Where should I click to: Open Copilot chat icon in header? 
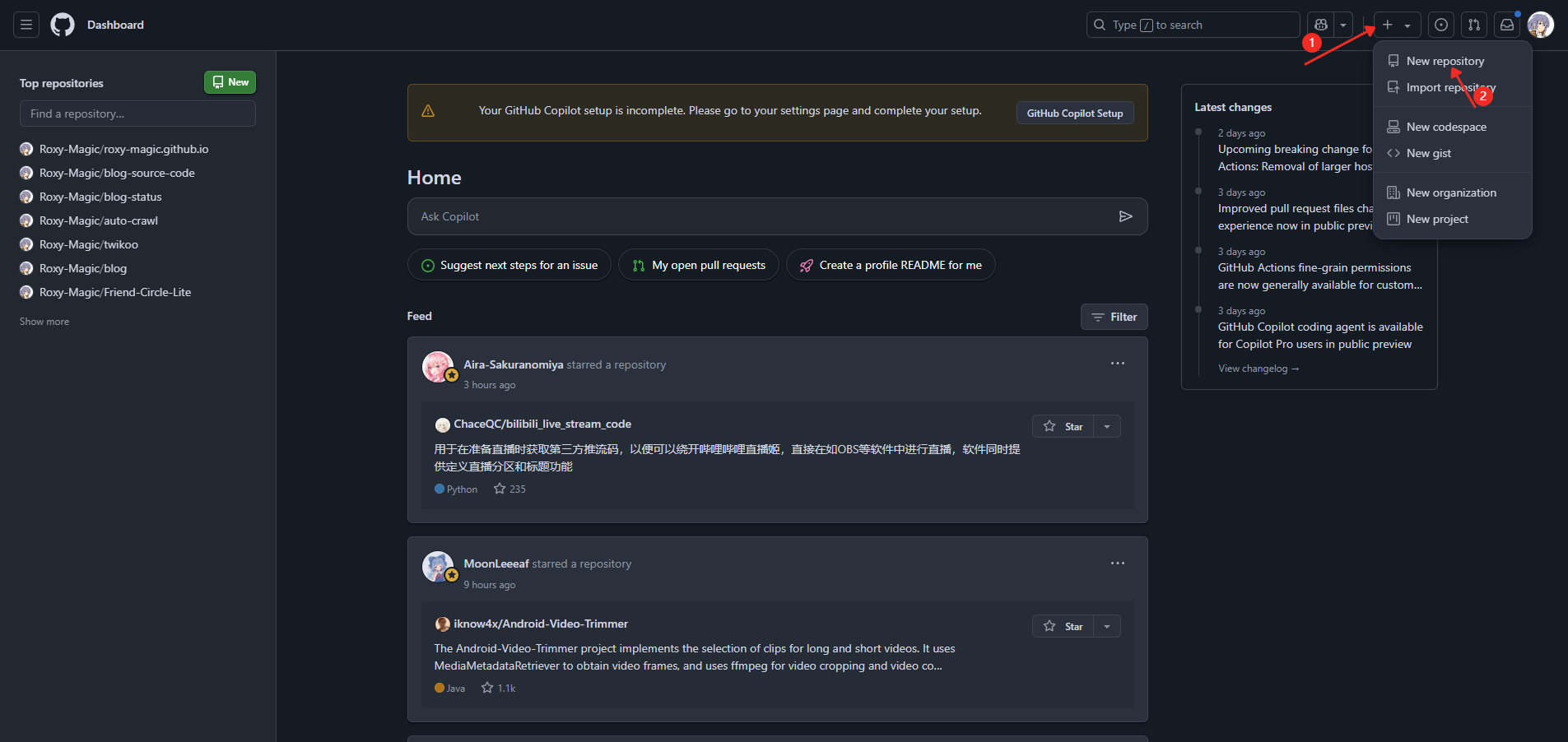pyautogui.click(x=1321, y=25)
